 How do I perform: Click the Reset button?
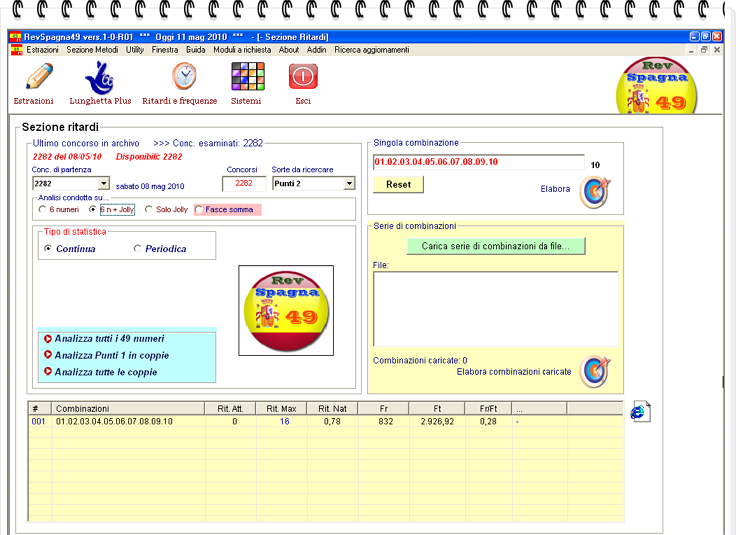pos(399,184)
